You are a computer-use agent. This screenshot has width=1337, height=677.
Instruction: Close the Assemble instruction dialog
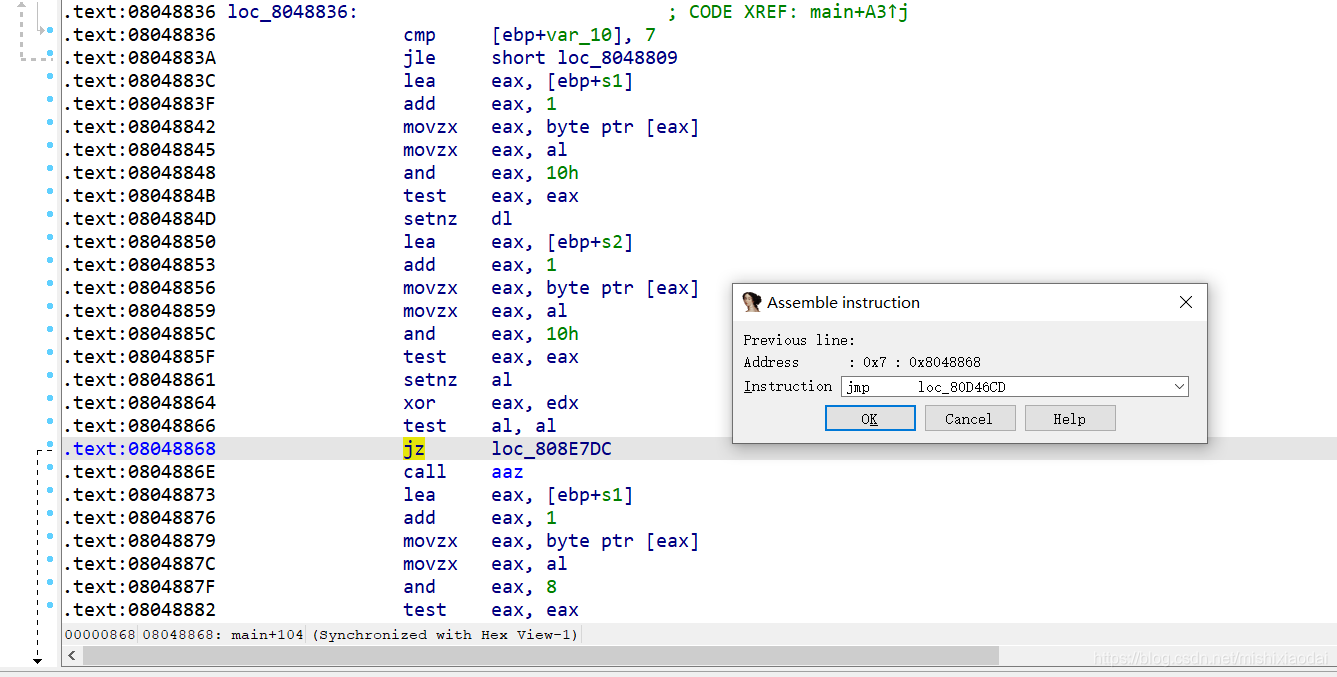tap(1186, 302)
